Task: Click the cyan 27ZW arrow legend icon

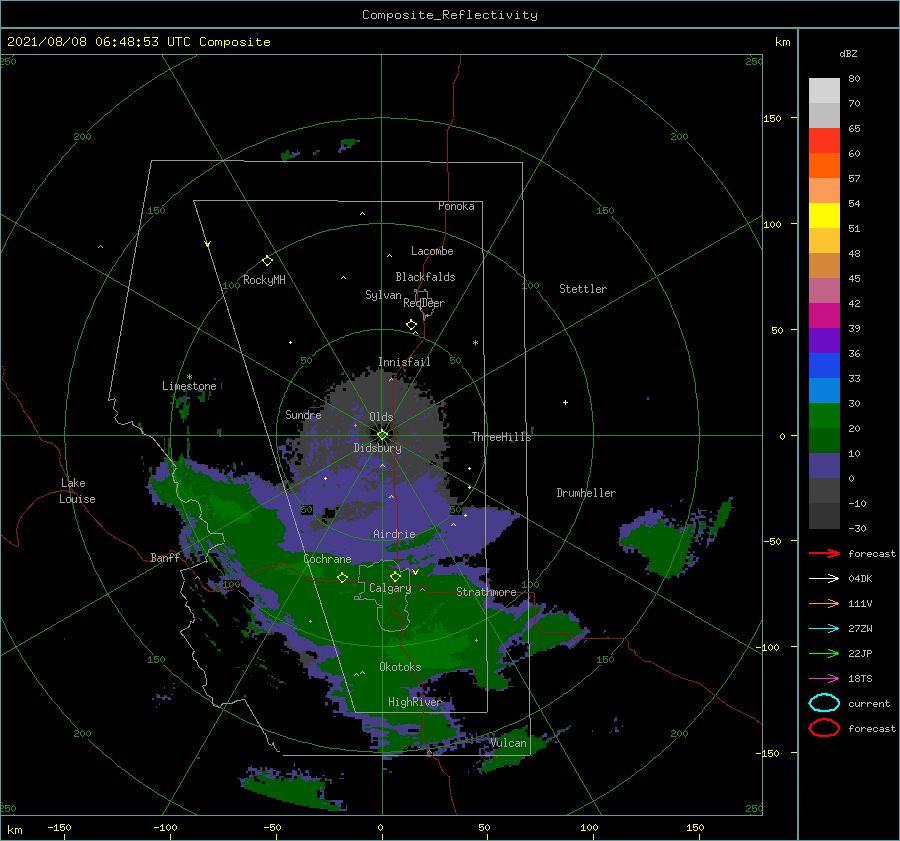Action: pos(824,629)
